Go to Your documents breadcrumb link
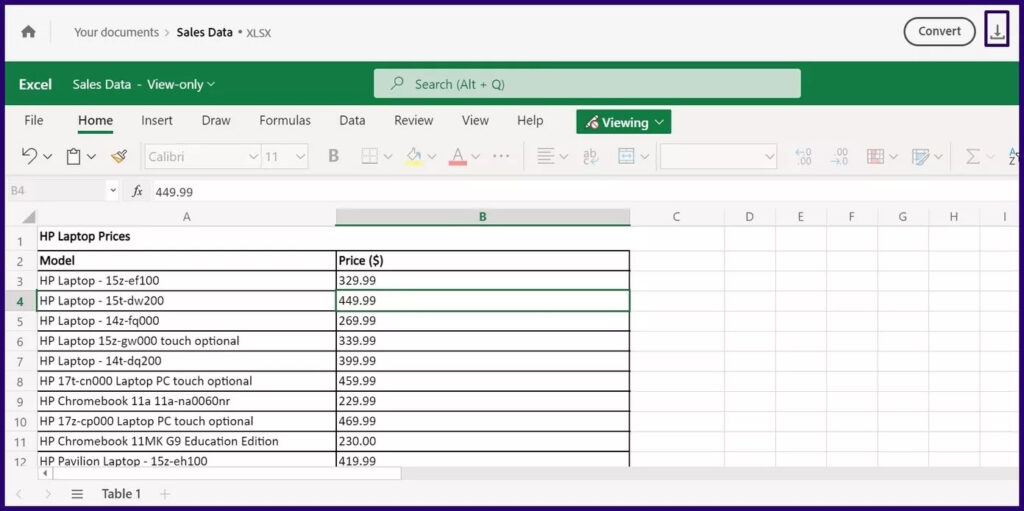 [x=116, y=32]
